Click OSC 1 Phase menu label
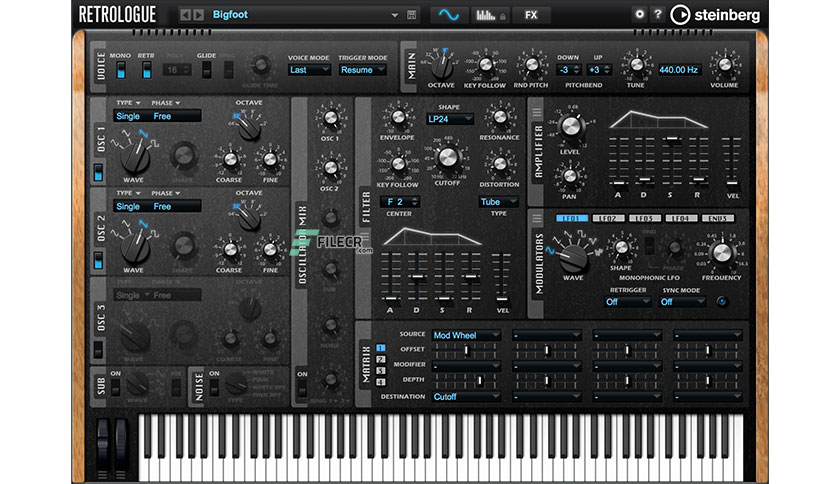836x484 pixels. (x=166, y=103)
